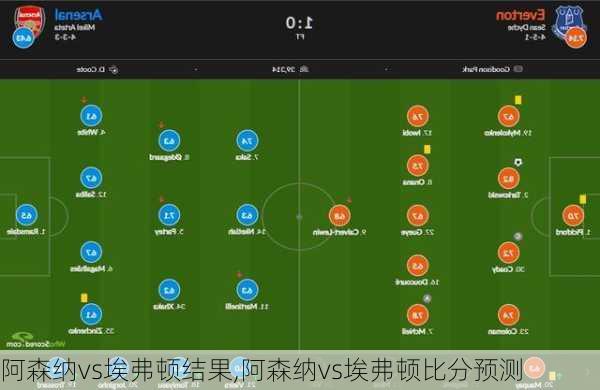Image resolution: width=600 pixels, height=390 pixels.
Task: Click the Everton club crest
Action: coord(569,21)
